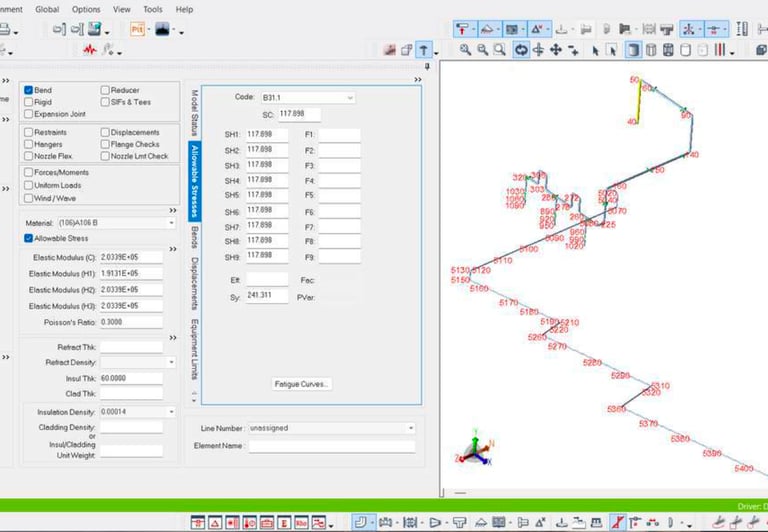Click the yellow pipe element near node 40
This screenshot has width=768, height=532.
click(x=639, y=101)
